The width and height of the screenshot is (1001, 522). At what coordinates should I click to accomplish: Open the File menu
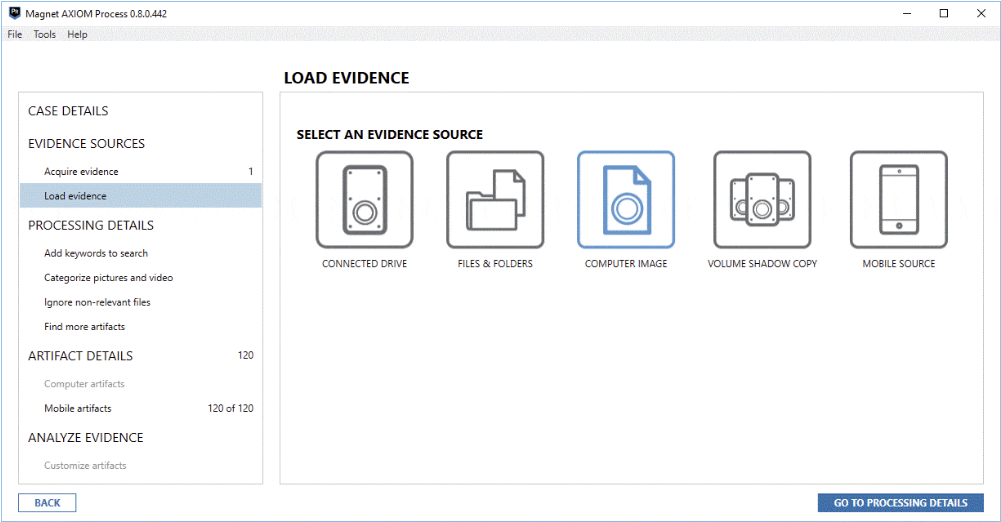coord(15,34)
